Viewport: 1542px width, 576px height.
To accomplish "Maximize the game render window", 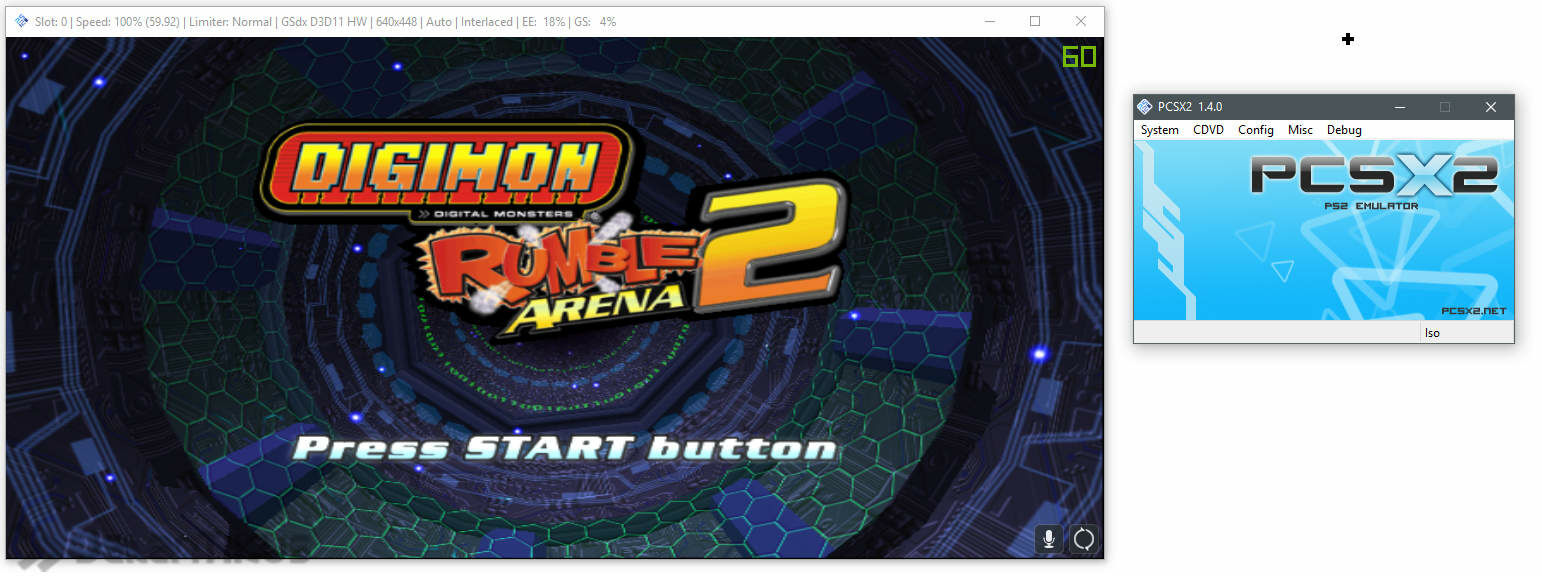I will click(1035, 21).
